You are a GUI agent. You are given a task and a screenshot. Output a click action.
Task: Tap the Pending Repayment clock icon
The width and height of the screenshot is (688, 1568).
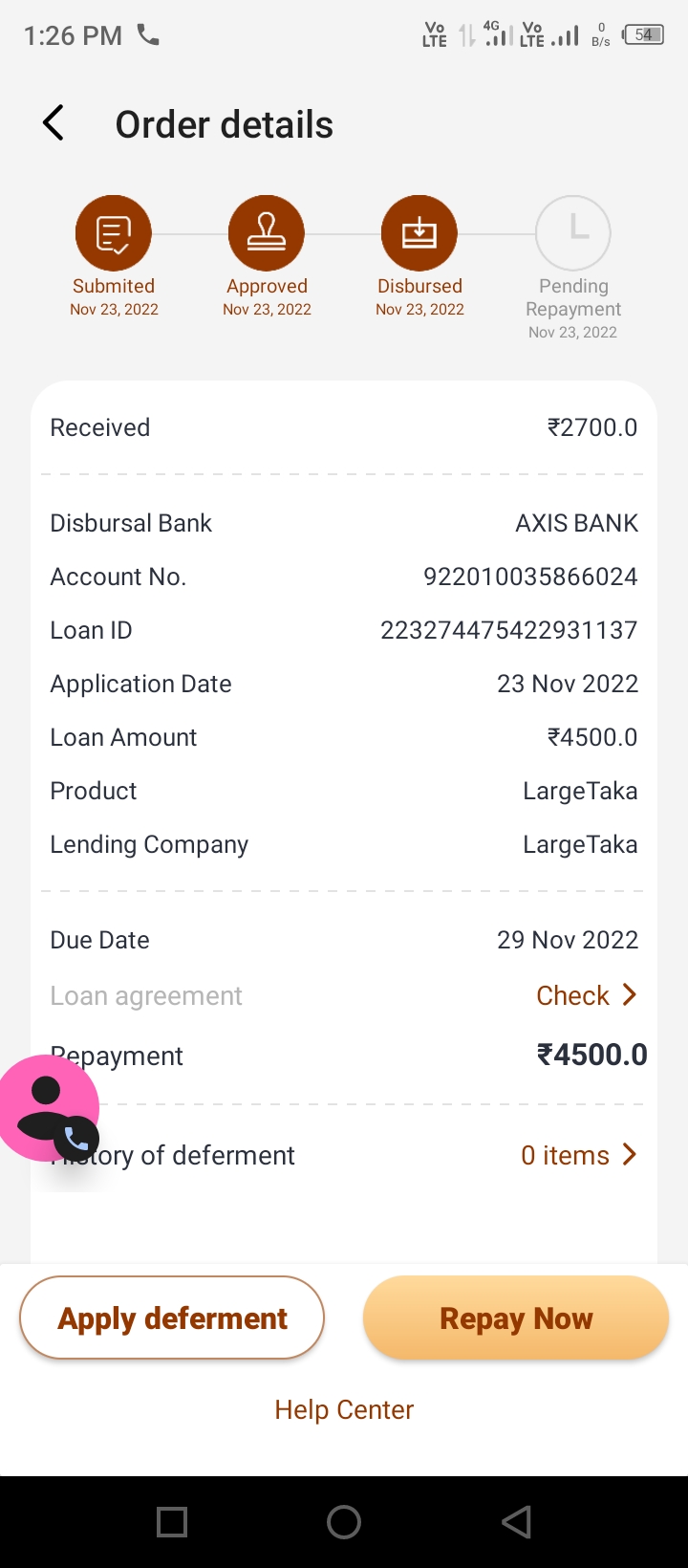(573, 233)
